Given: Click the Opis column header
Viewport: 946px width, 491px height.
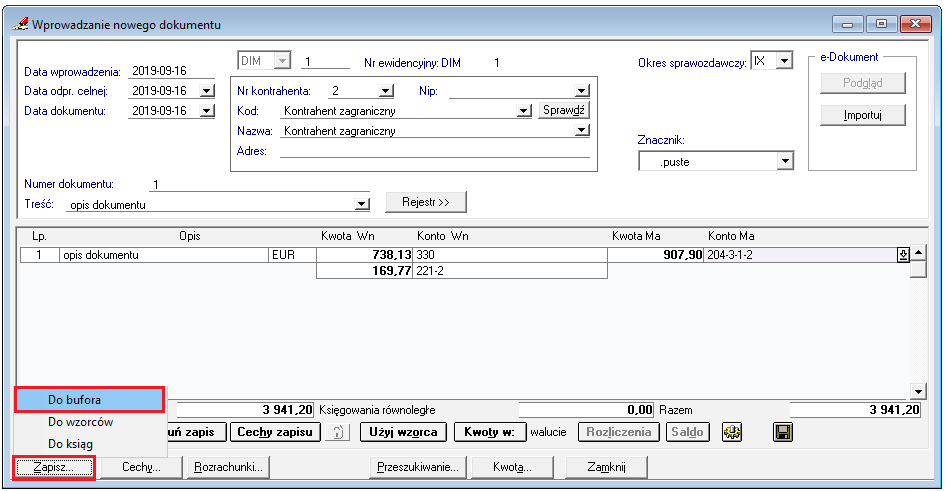Looking at the screenshot, I should pos(189,236).
